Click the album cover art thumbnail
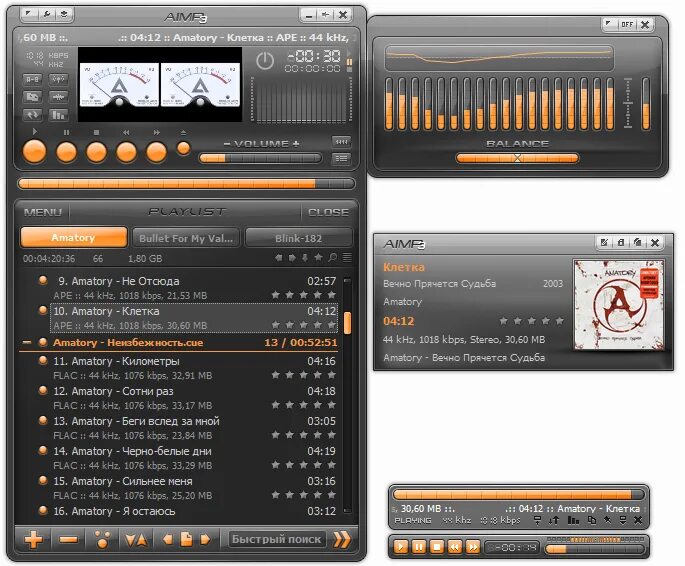Image resolution: width=685 pixels, height=566 pixels. click(x=619, y=305)
